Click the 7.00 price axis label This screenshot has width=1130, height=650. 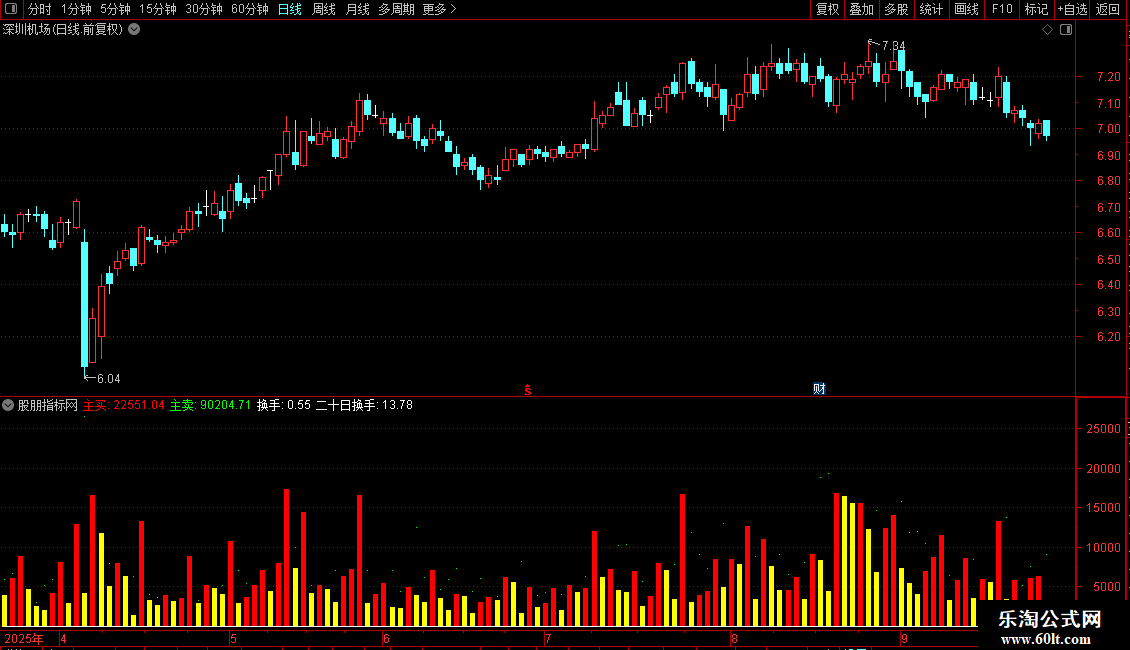(1109, 129)
